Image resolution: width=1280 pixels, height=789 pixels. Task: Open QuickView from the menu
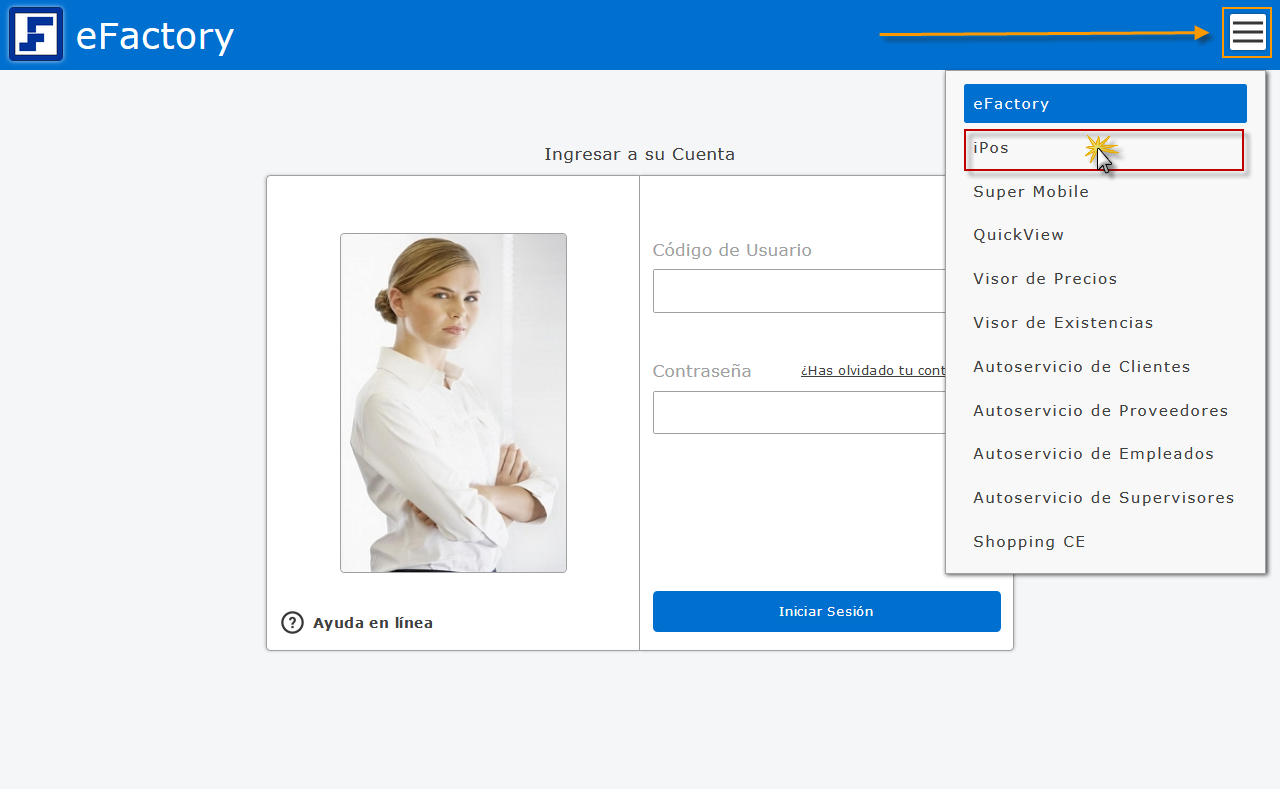coord(1018,235)
